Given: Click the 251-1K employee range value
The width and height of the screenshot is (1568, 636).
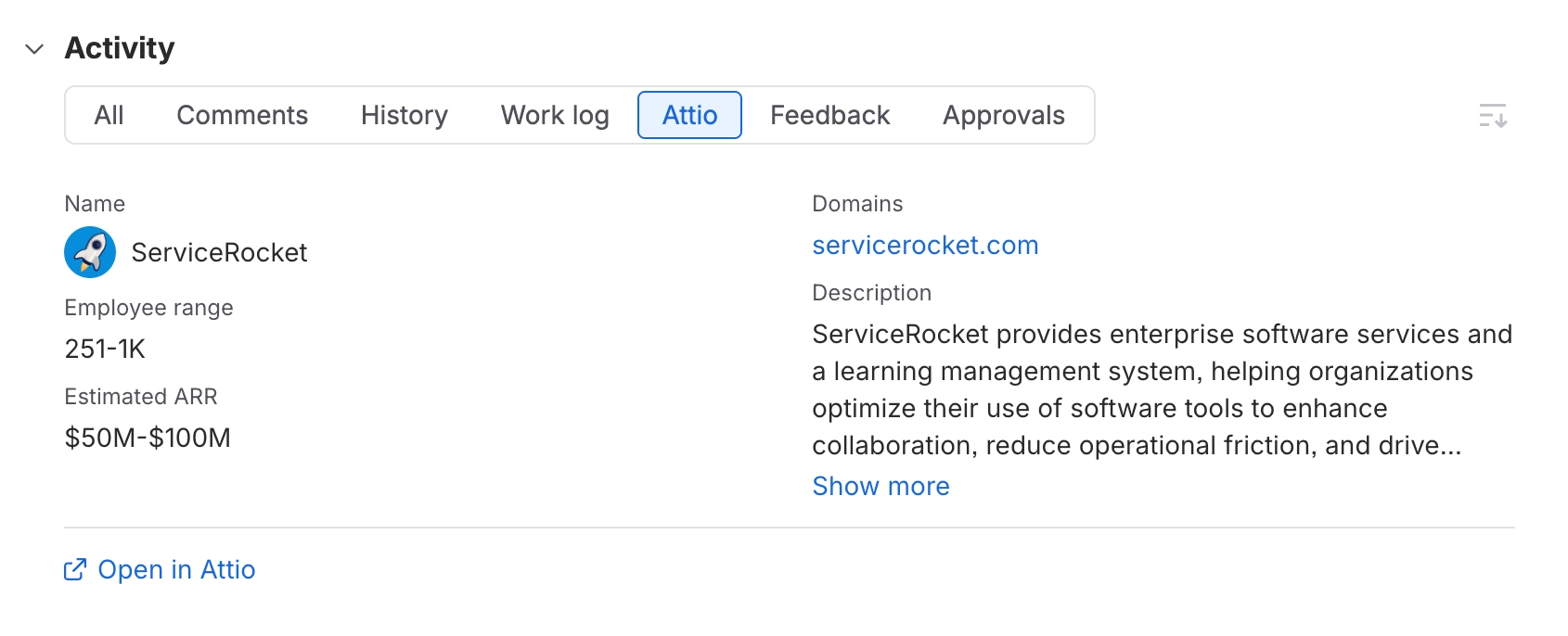Looking at the screenshot, I should (x=105, y=349).
